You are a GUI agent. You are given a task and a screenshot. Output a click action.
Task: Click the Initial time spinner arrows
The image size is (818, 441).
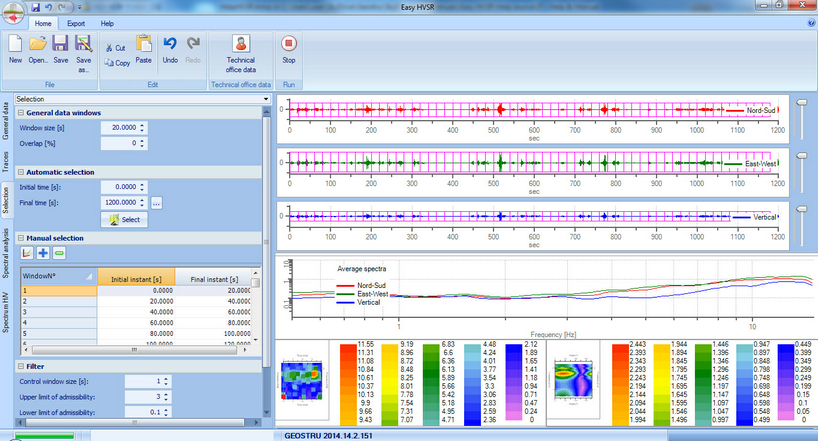coord(142,187)
